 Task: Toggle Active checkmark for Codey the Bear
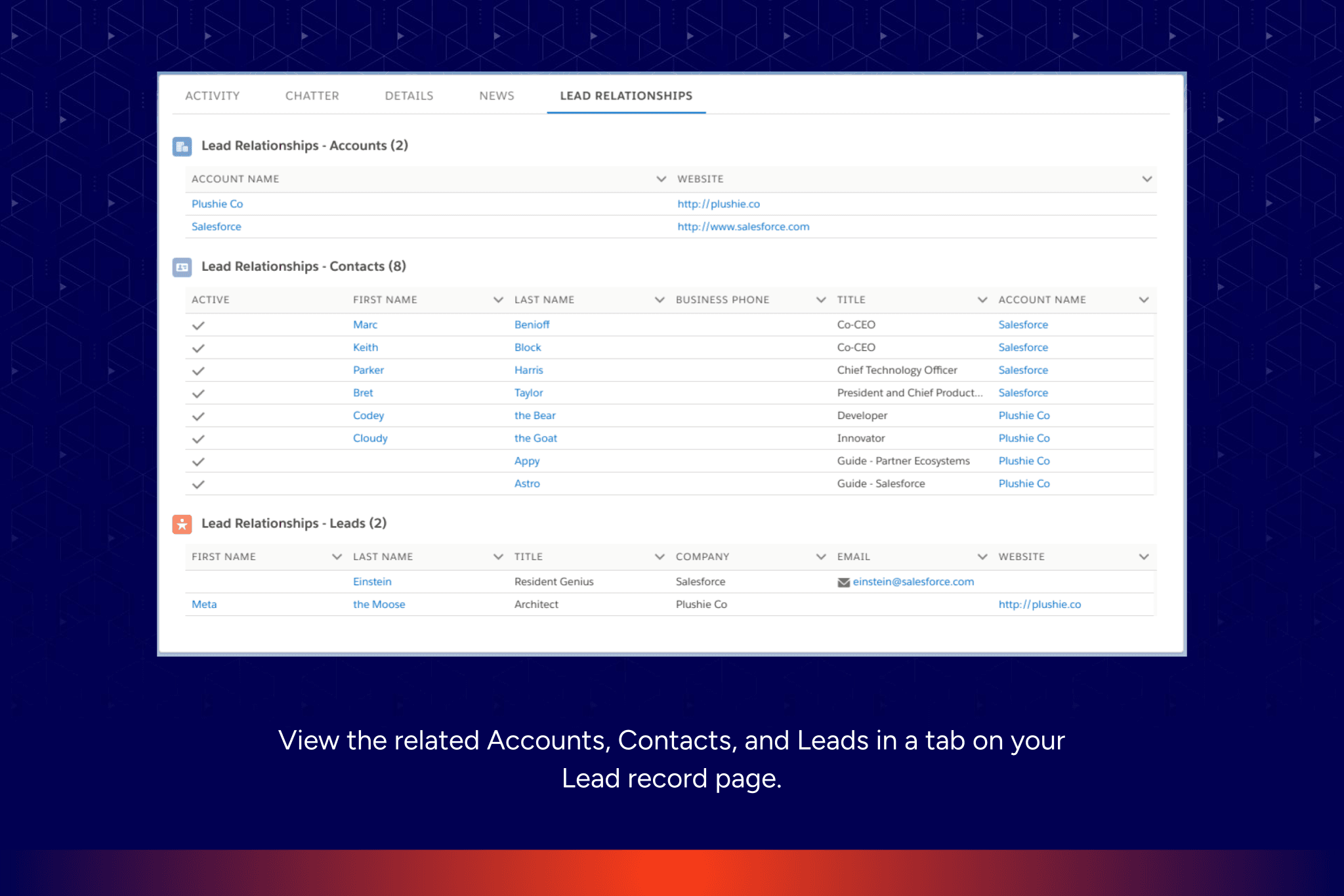click(x=198, y=417)
